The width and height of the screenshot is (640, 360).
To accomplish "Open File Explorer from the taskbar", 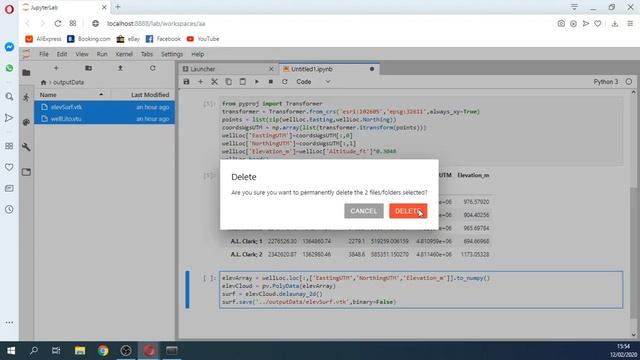I will [80, 351].
